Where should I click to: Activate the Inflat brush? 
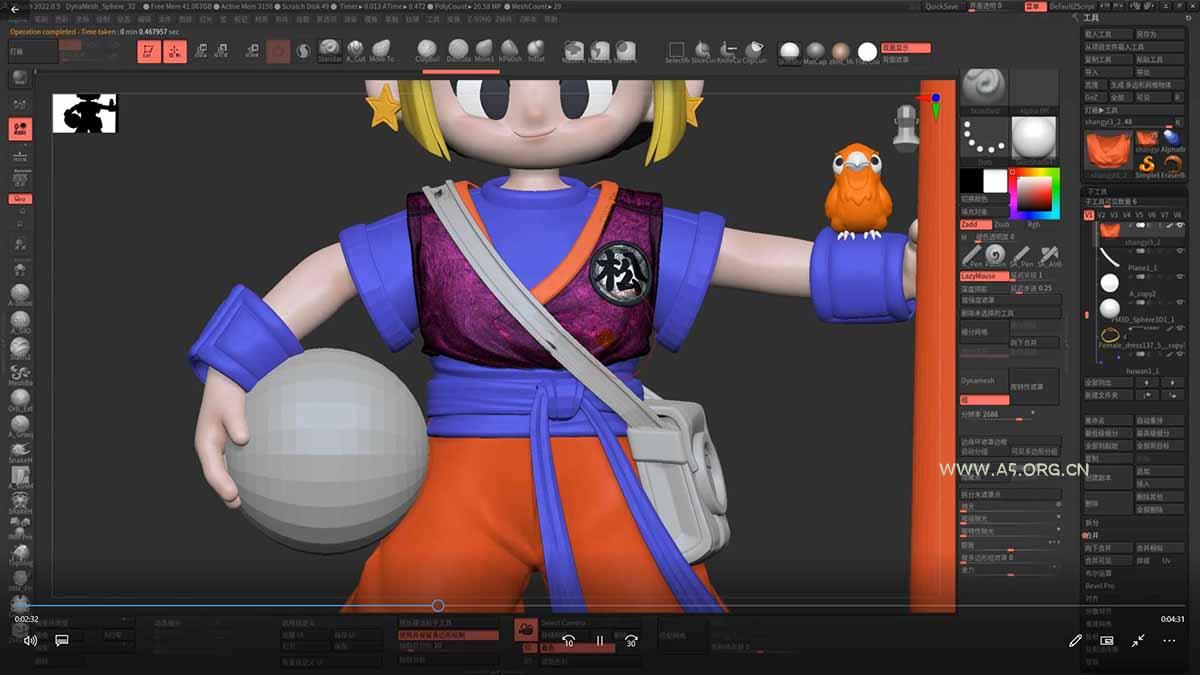click(535, 47)
